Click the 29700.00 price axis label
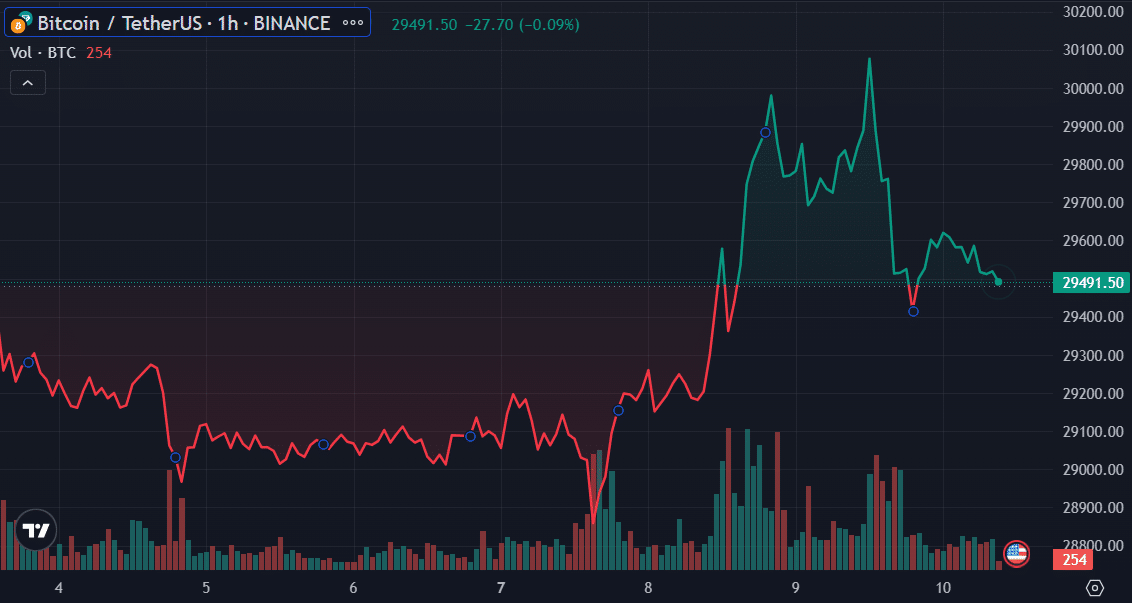 [1093, 202]
